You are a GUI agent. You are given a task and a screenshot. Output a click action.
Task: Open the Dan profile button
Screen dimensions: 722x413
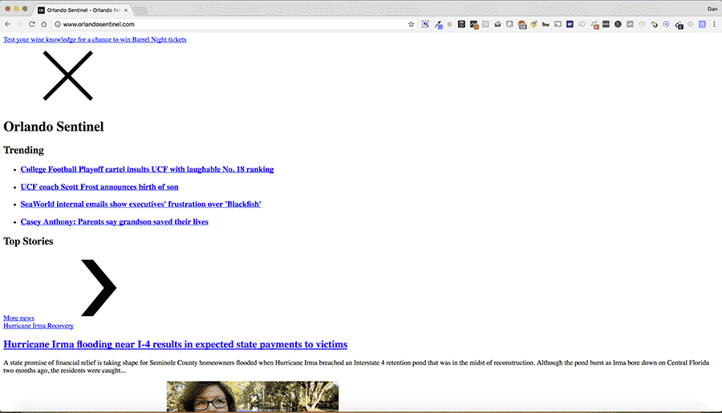(712, 9)
